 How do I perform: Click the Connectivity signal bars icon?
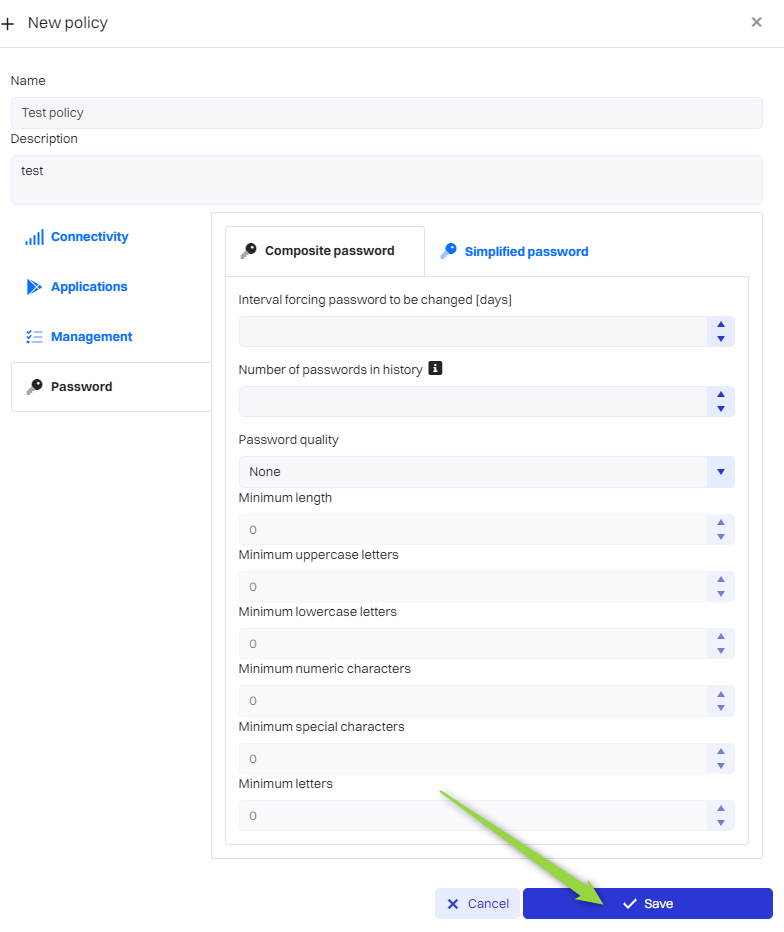tap(34, 237)
